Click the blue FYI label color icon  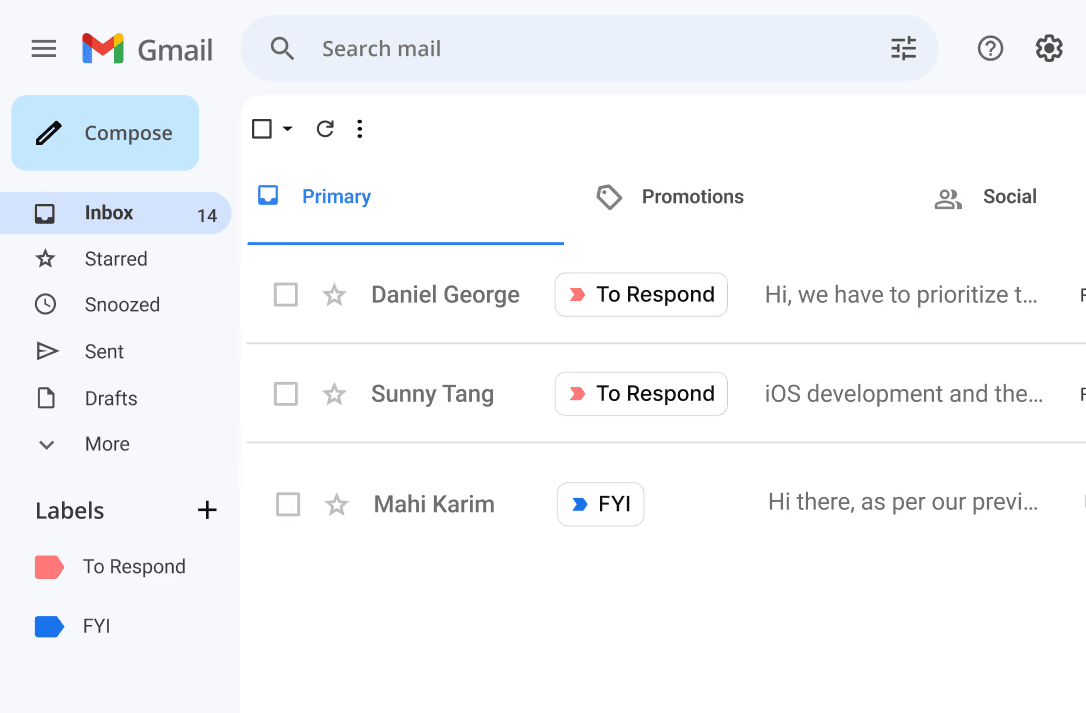(x=49, y=626)
